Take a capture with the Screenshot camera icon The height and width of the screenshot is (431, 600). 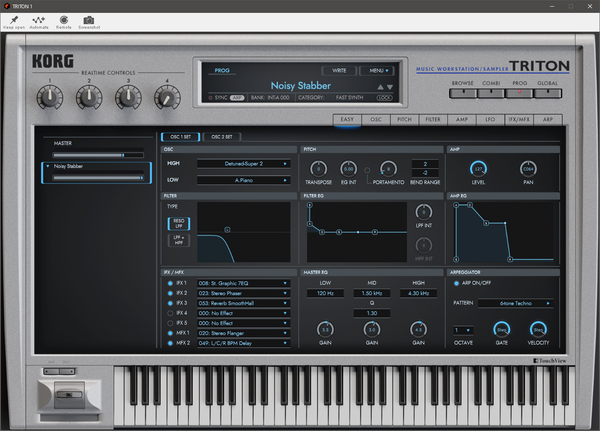coord(89,20)
